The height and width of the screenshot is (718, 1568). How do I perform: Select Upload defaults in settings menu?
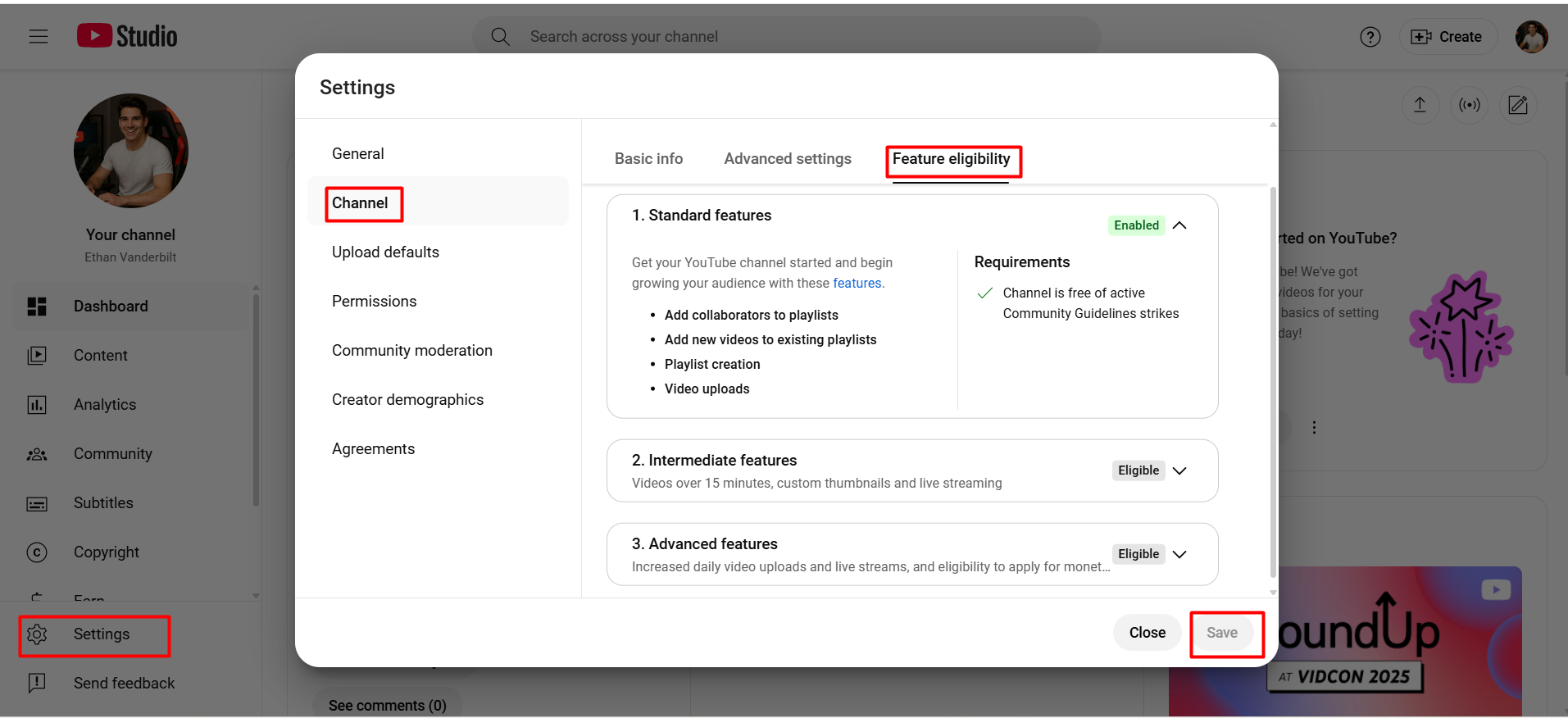385,252
